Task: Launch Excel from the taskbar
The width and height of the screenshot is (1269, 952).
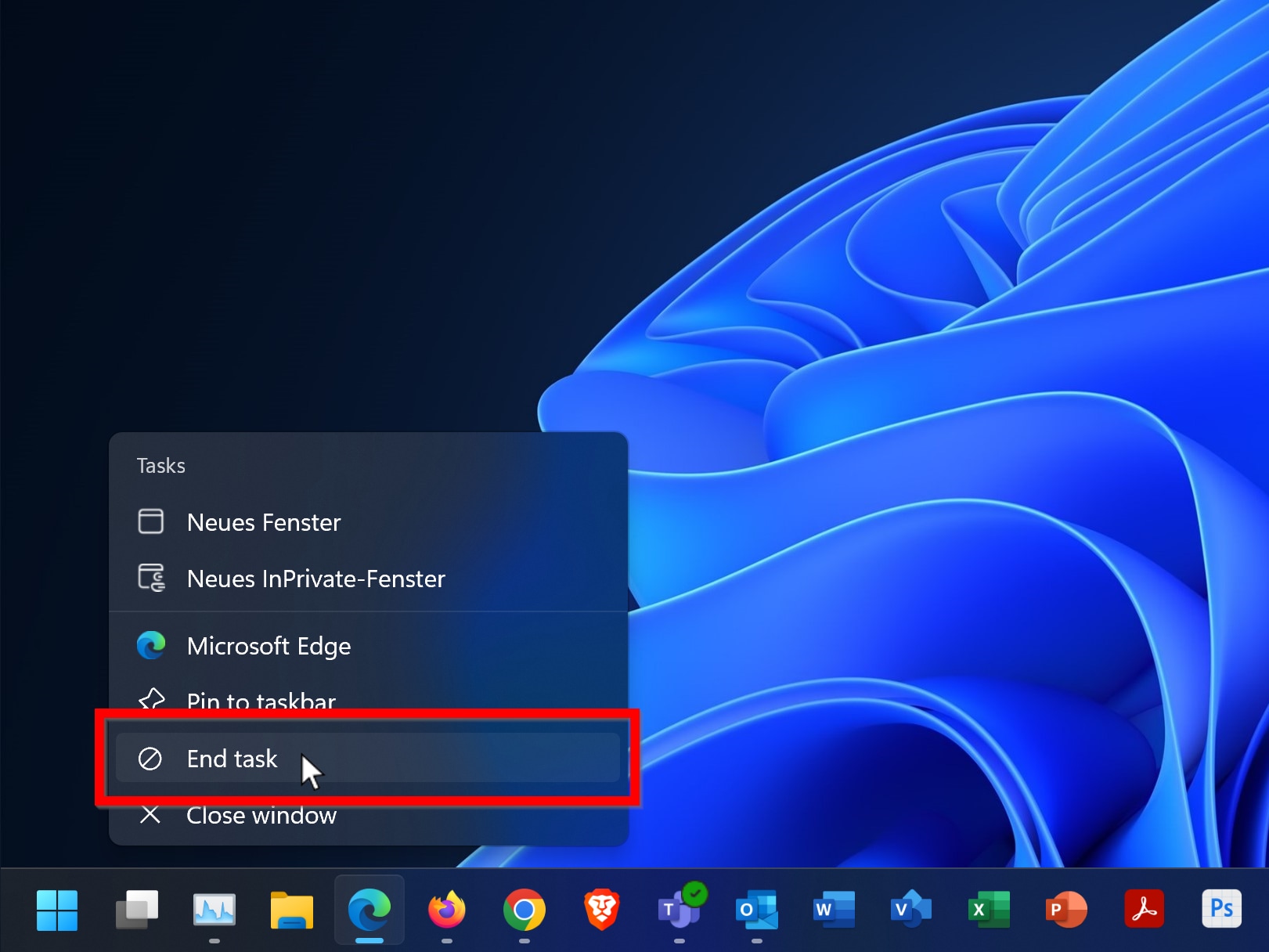Action: point(988,910)
